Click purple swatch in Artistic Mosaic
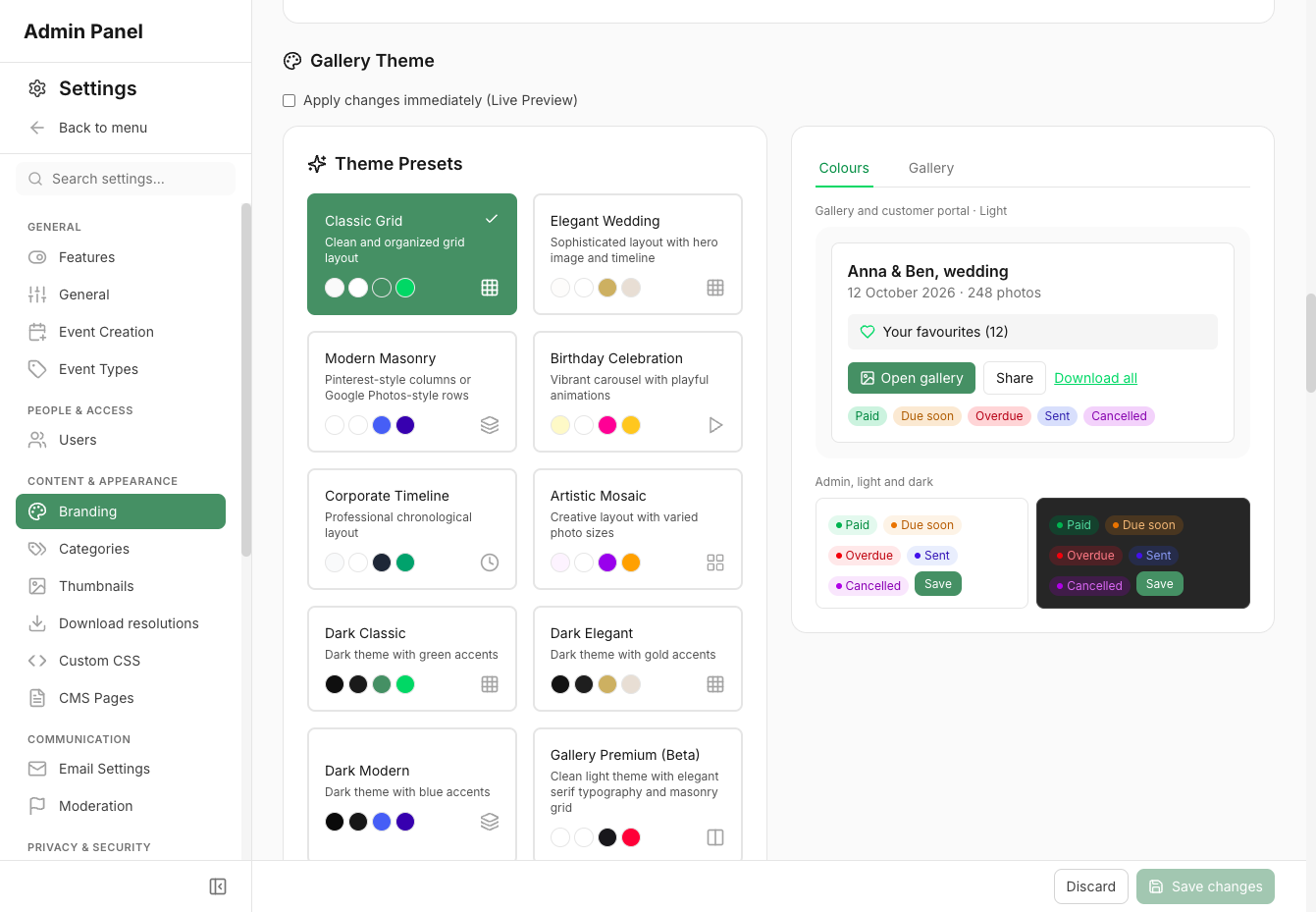Viewport: 1316px width, 912px height. pyautogui.click(x=607, y=563)
